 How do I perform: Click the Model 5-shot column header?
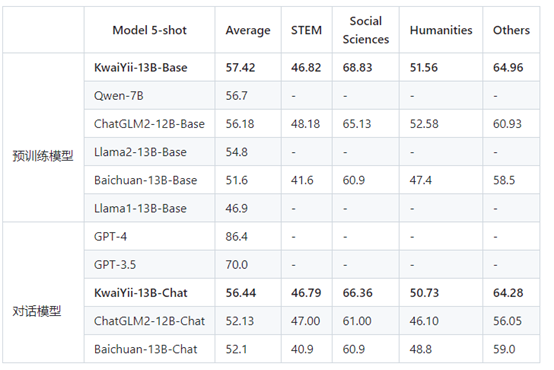(149, 30)
